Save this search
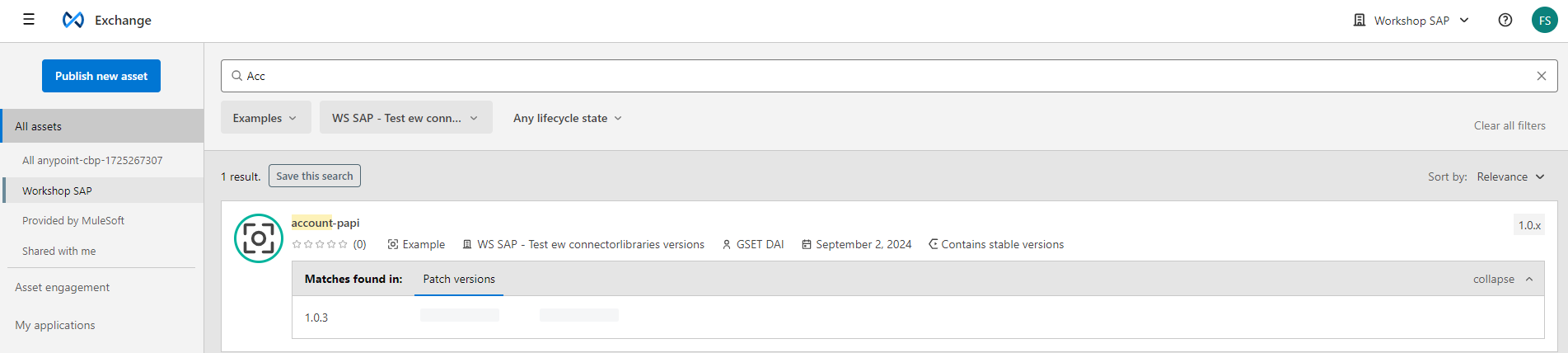The image size is (1568, 353). tap(315, 176)
